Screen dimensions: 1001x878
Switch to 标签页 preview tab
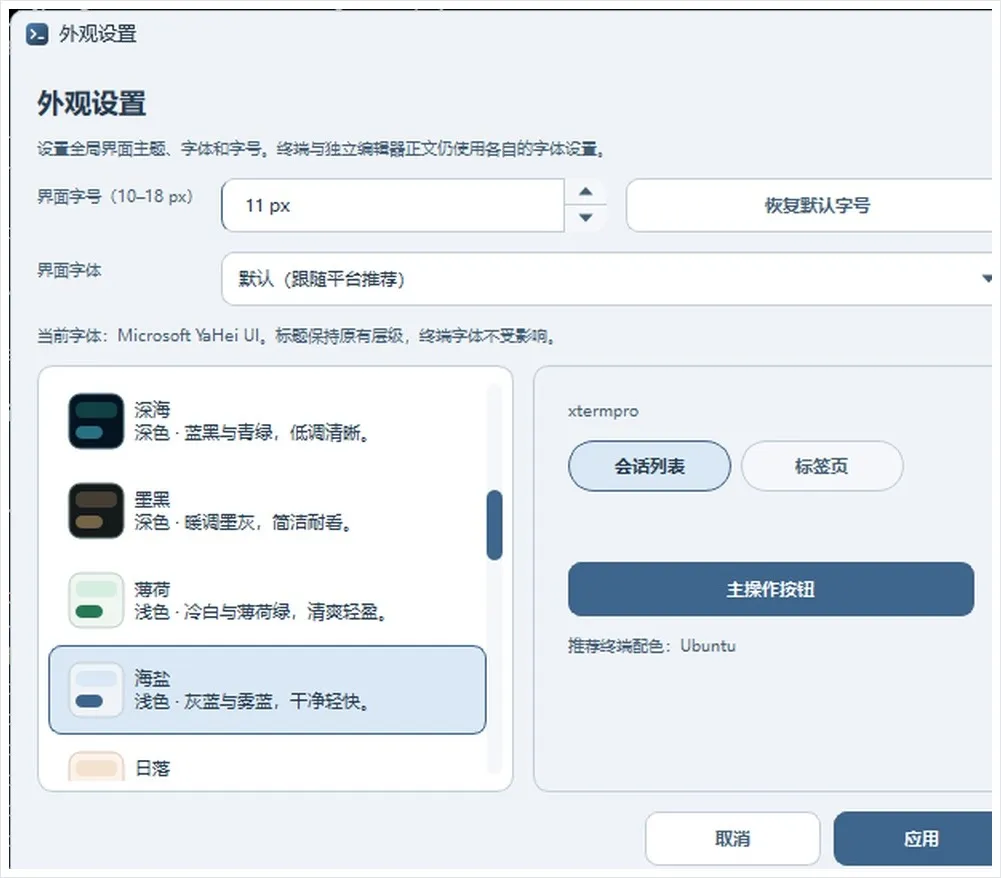(x=822, y=466)
